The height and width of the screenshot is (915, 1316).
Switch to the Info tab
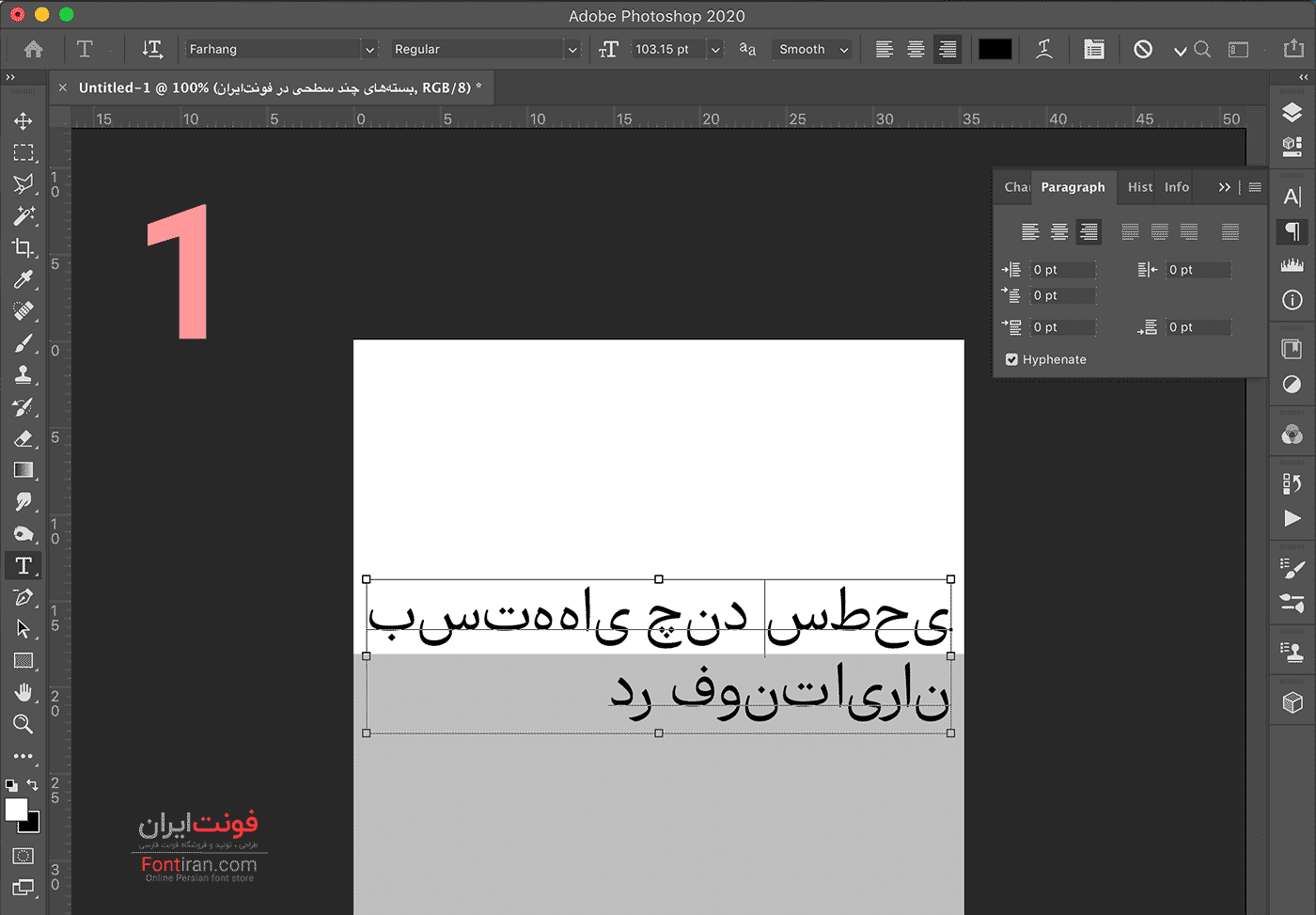[1176, 187]
